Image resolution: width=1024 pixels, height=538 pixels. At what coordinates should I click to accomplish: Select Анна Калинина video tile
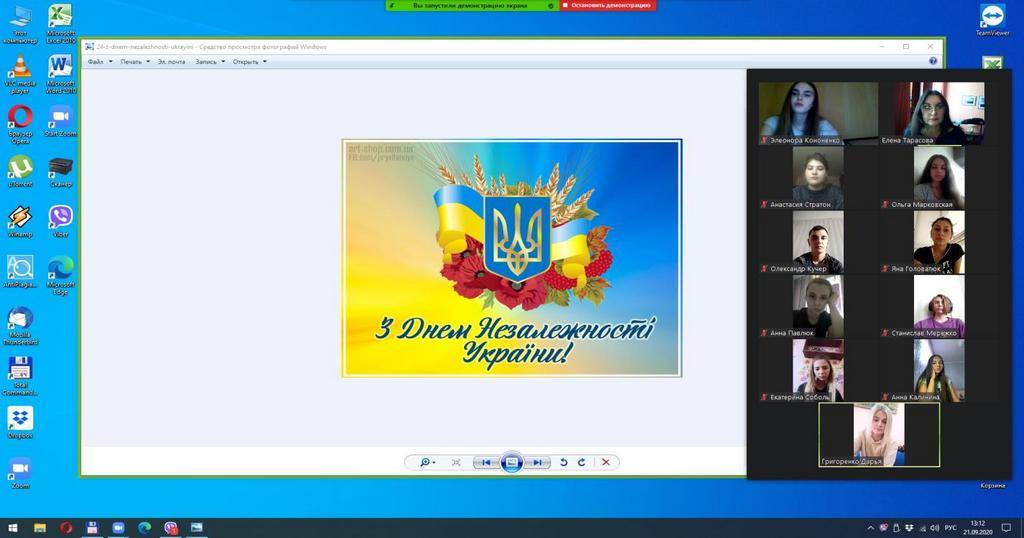point(938,370)
